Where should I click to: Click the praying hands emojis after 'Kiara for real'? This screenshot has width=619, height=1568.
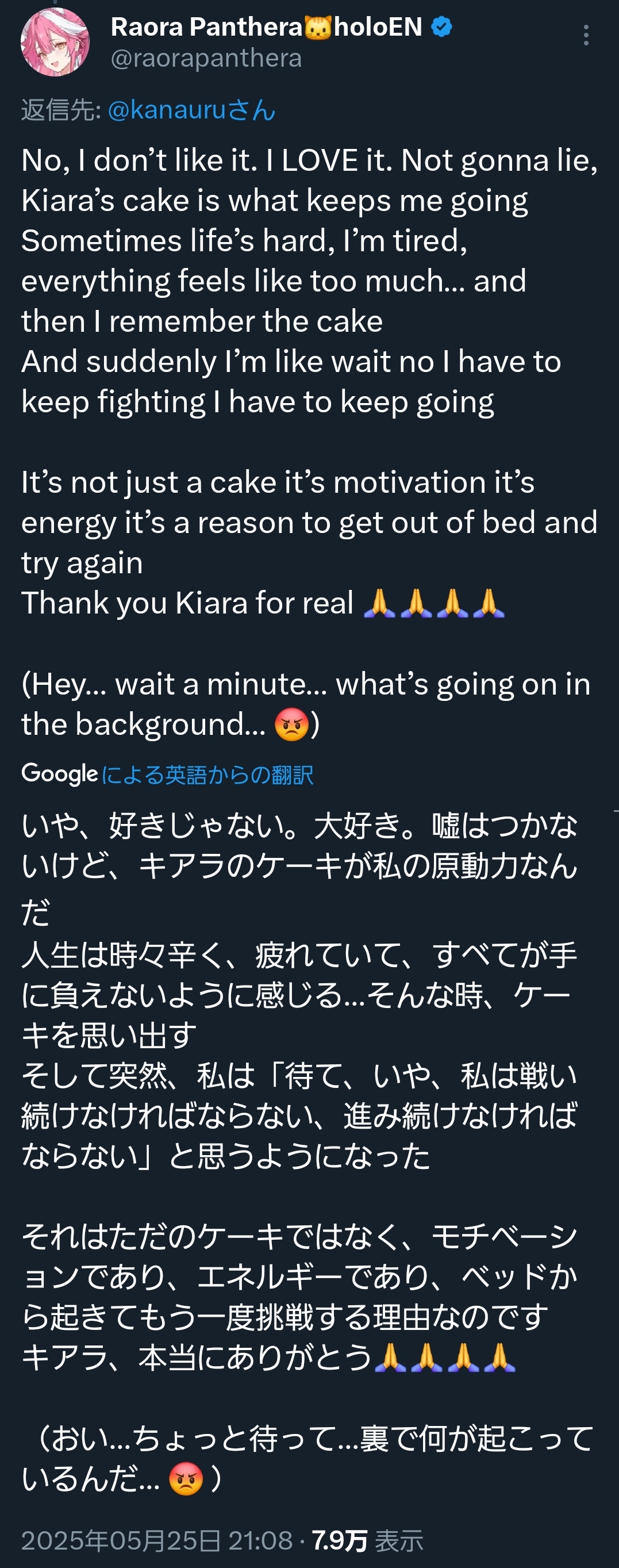[434, 603]
